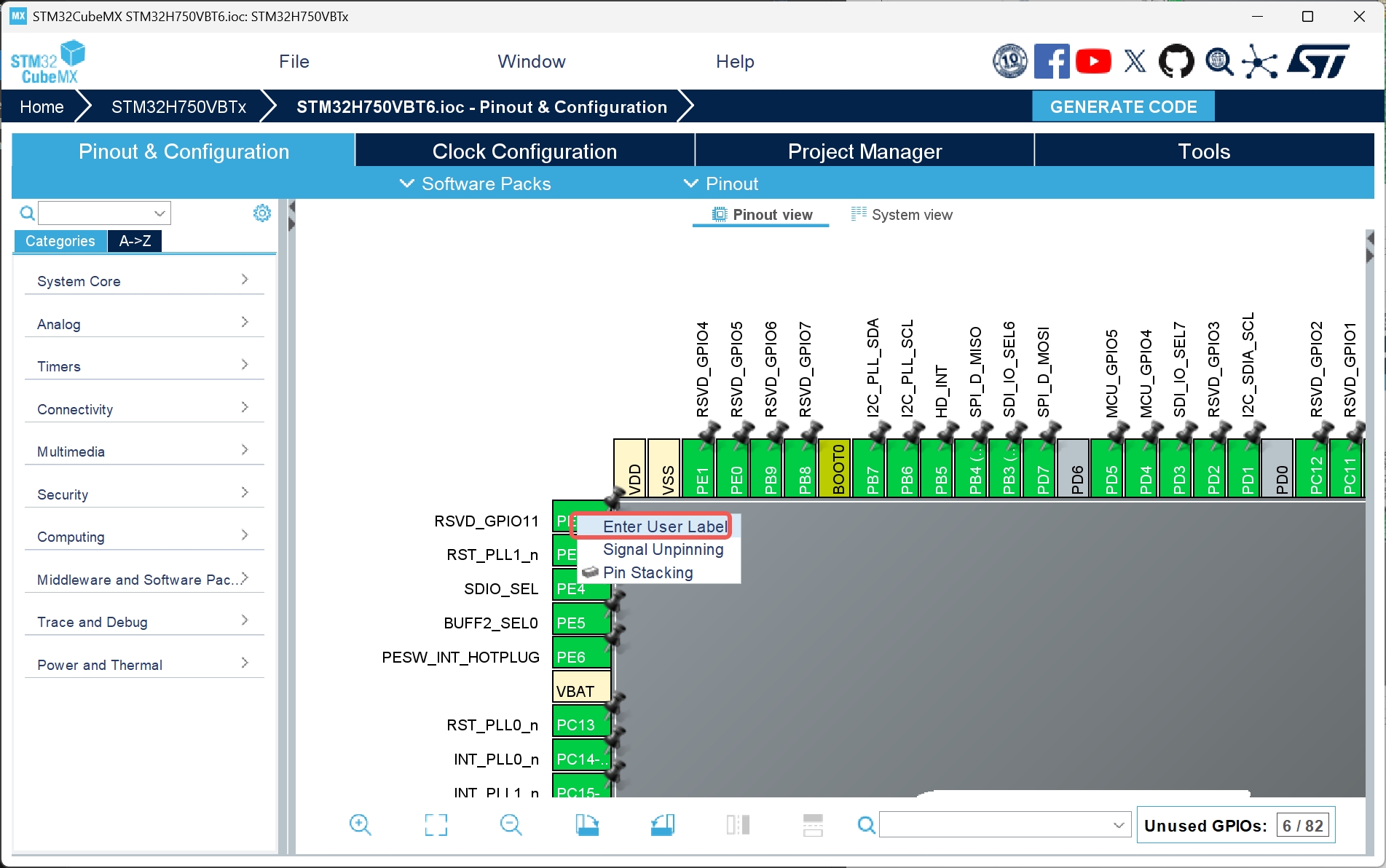The image size is (1386, 868).
Task: Expand the Multimedia category
Action: coord(144,451)
